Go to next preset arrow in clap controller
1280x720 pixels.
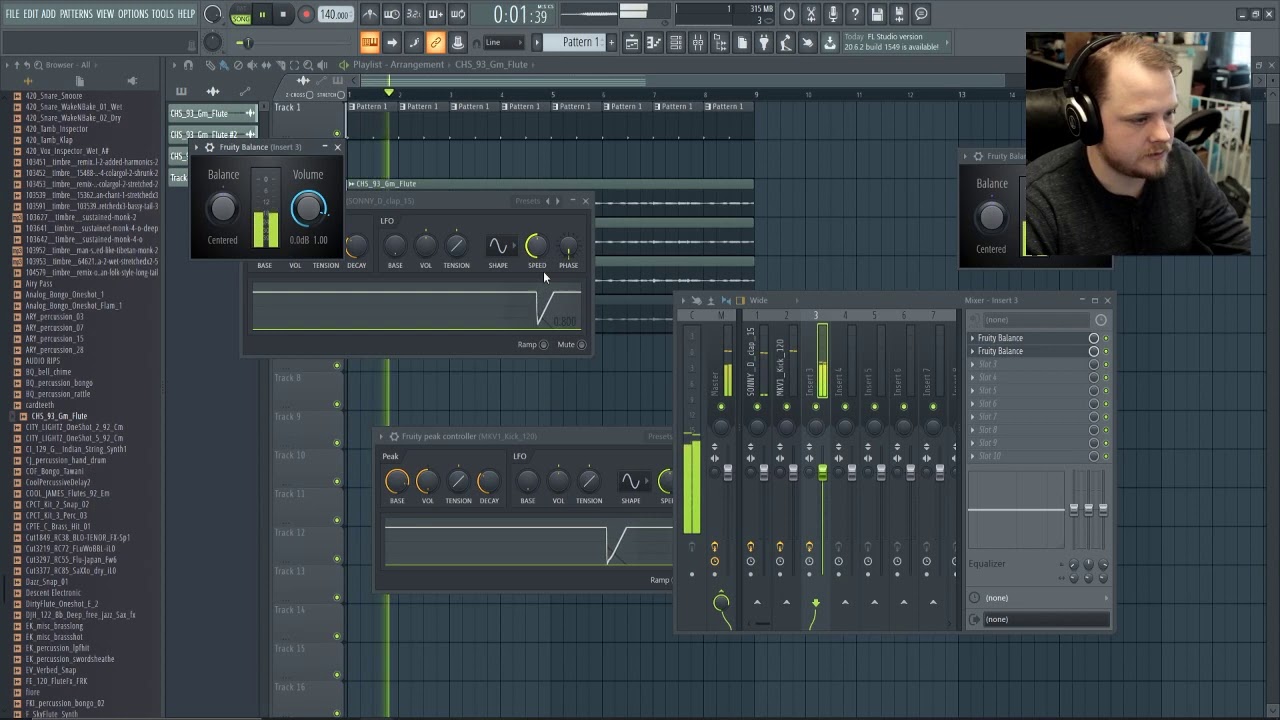click(557, 201)
